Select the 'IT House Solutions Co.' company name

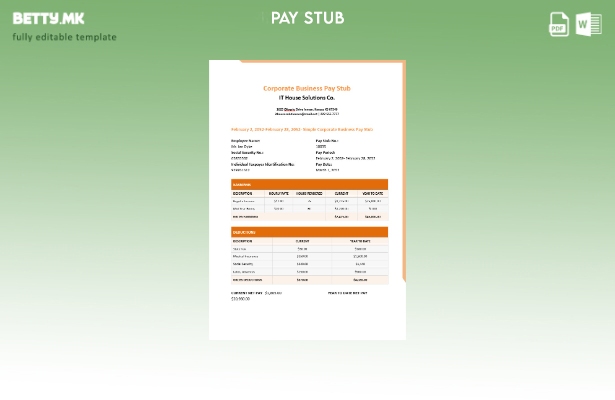coord(307,97)
